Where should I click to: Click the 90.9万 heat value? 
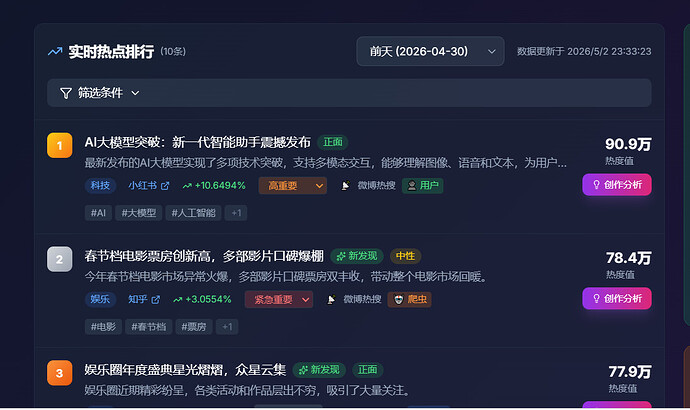click(x=628, y=144)
